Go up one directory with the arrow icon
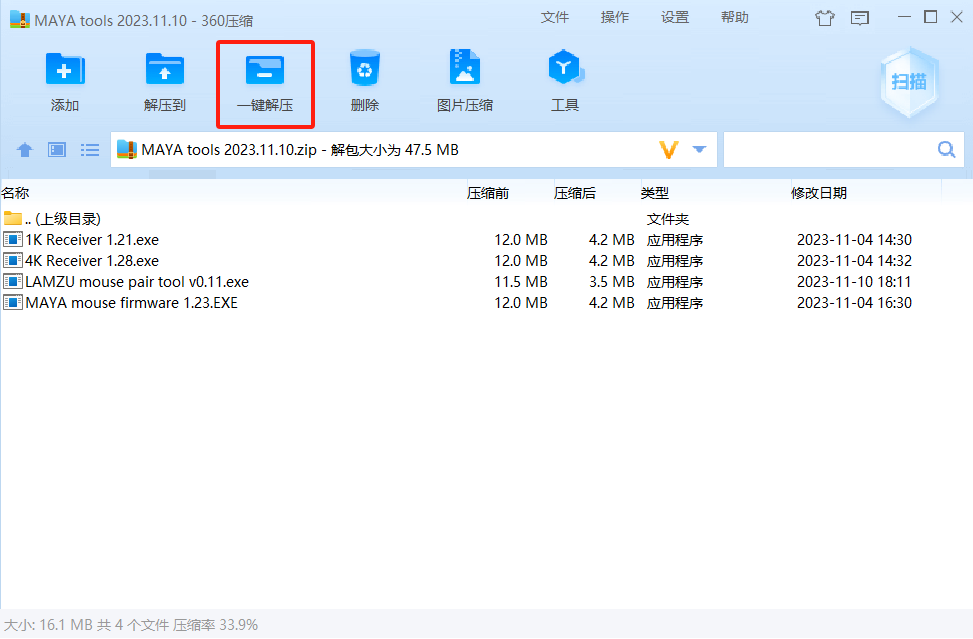 pos(25,150)
